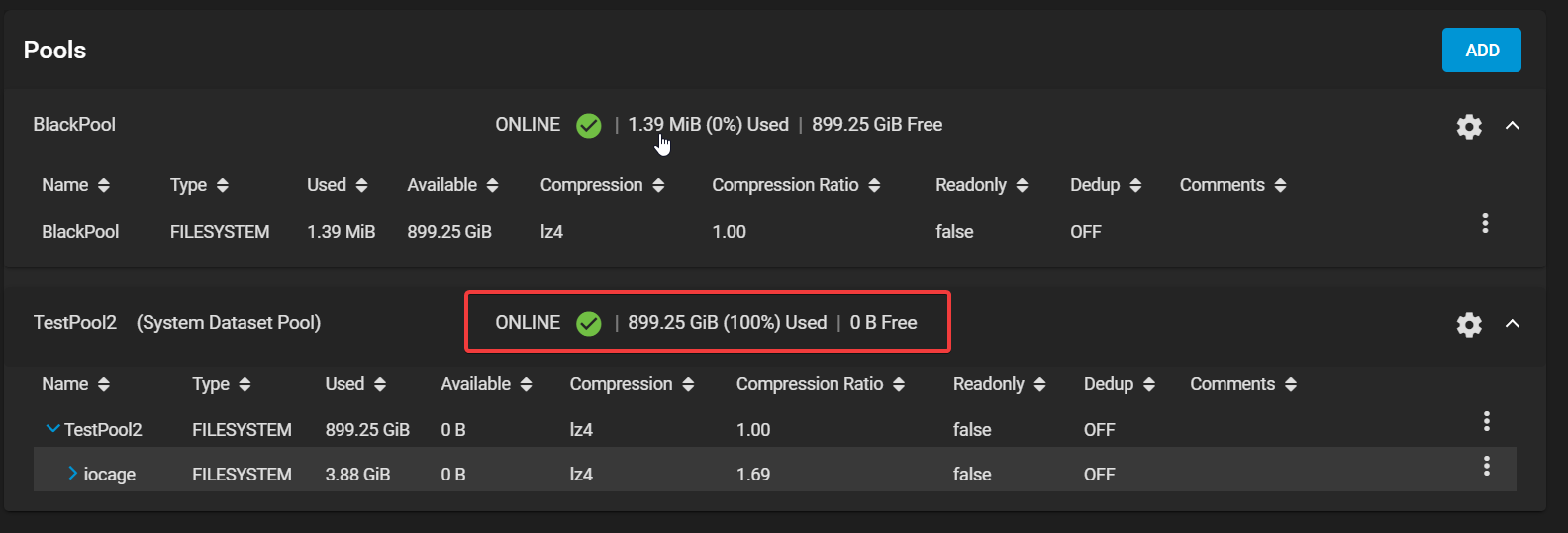The image size is (1568, 533).
Task: Sort TestPool2 table by Readonly column
Action: [1000, 384]
